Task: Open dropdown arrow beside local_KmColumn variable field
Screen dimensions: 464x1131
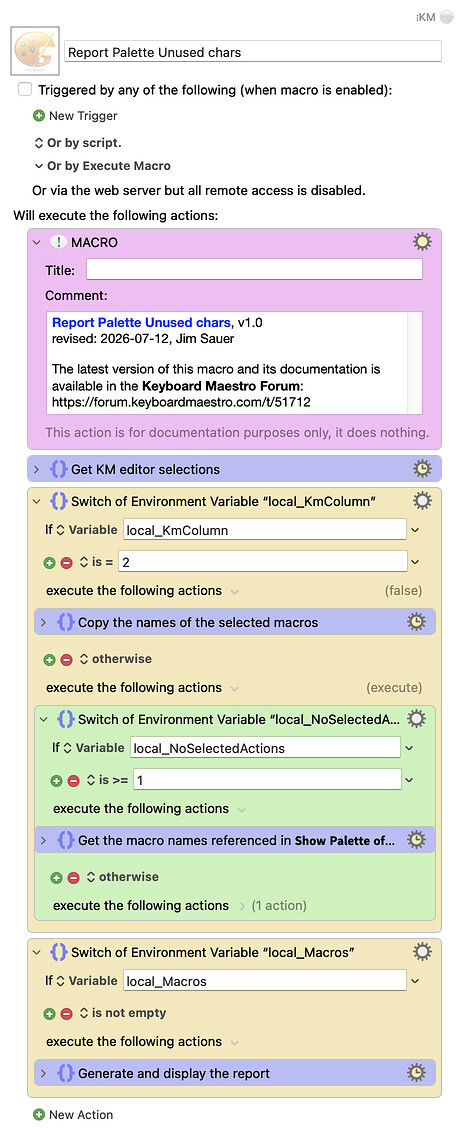Action: (x=415, y=530)
